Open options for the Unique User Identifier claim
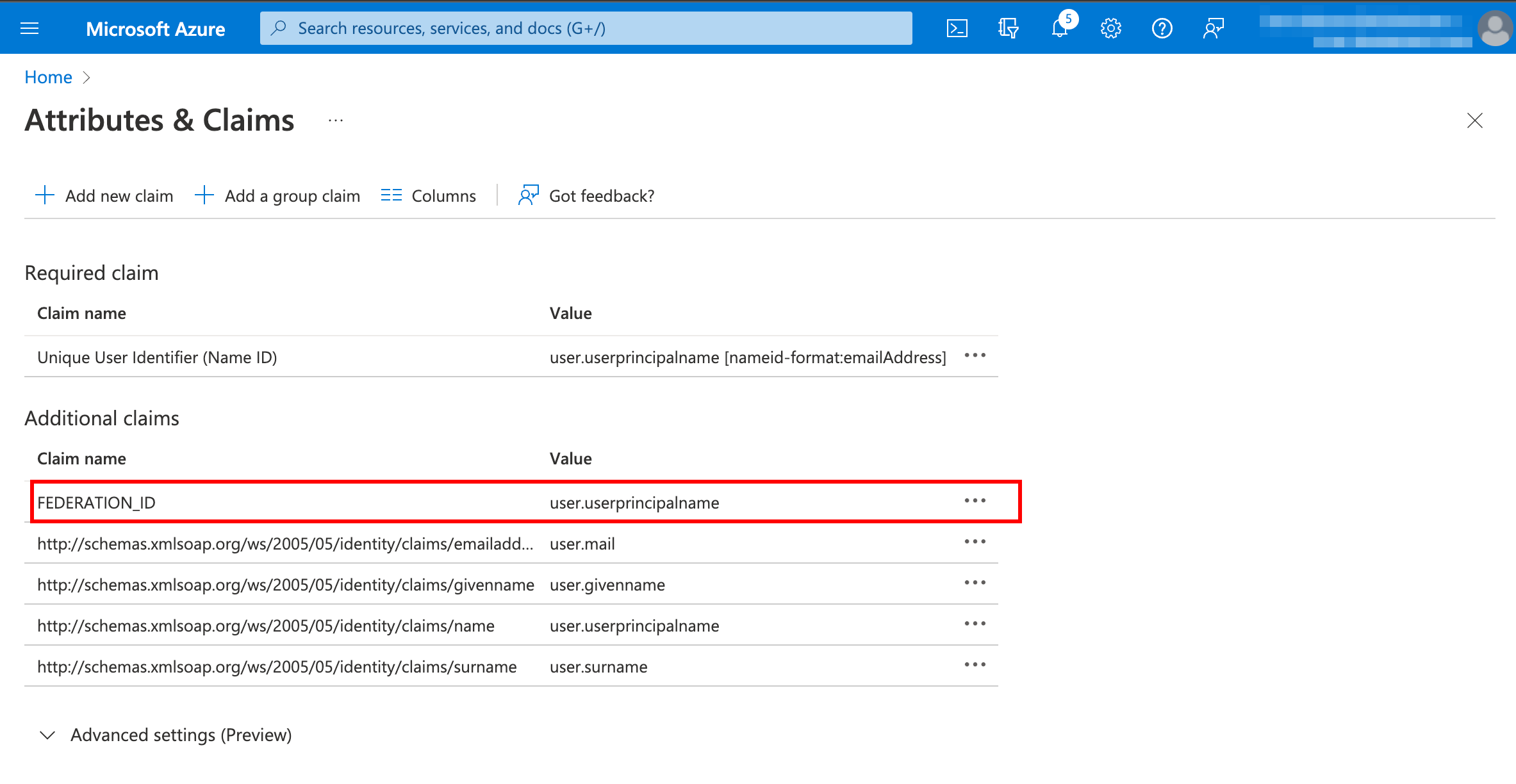The height and width of the screenshot is (784, 1516). pos(975,356)
